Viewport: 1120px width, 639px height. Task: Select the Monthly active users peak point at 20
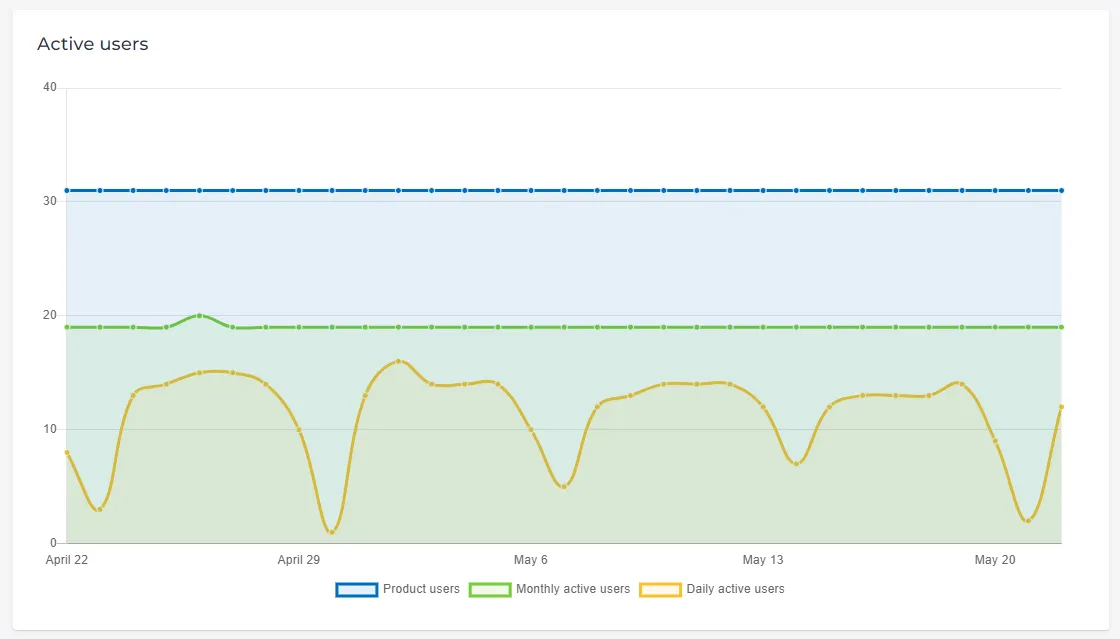(x=199, y=315)
